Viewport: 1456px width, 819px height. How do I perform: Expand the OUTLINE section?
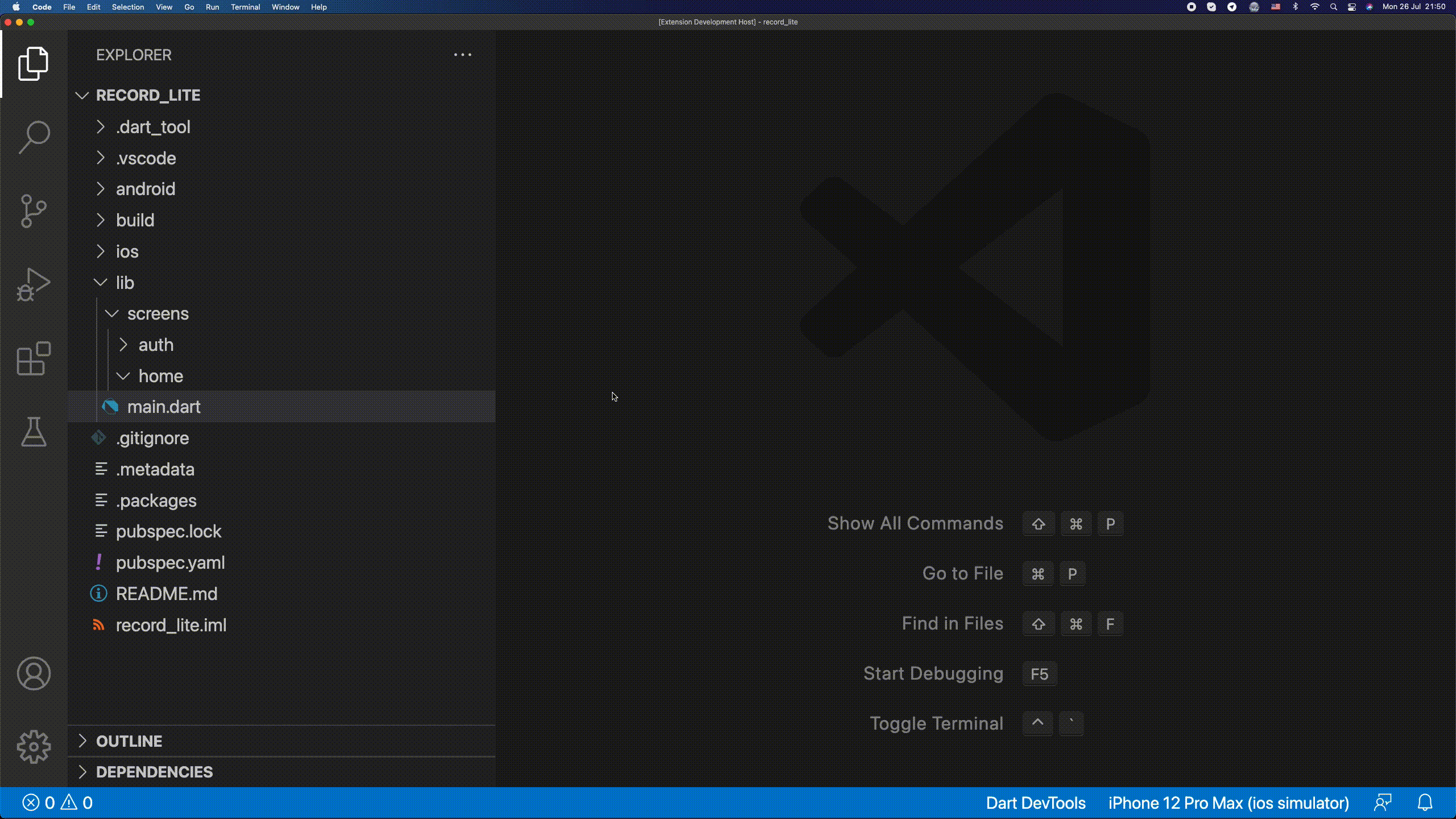pyautogui.click(x=129, y=741)
